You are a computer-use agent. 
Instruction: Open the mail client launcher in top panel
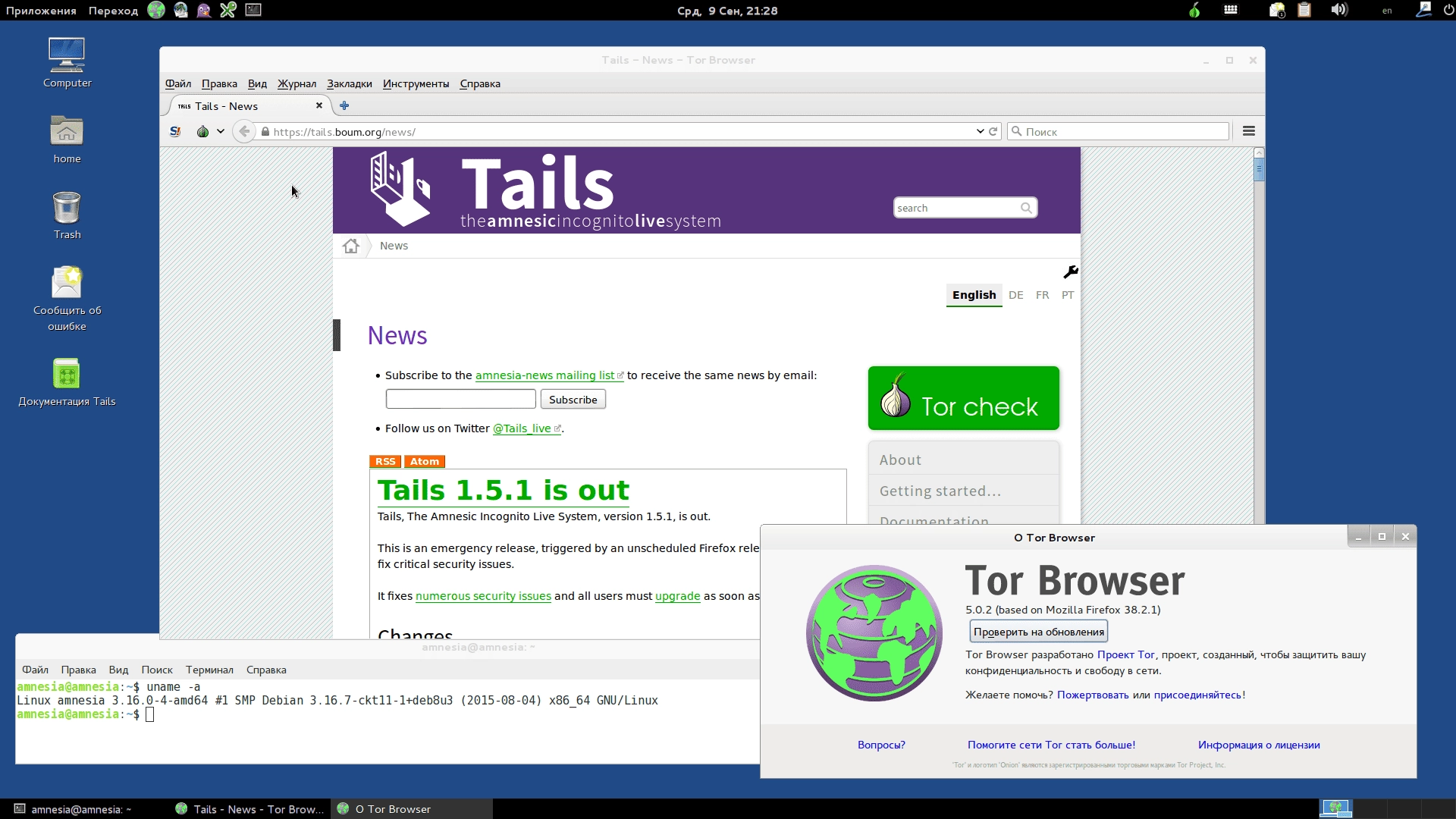180,10
